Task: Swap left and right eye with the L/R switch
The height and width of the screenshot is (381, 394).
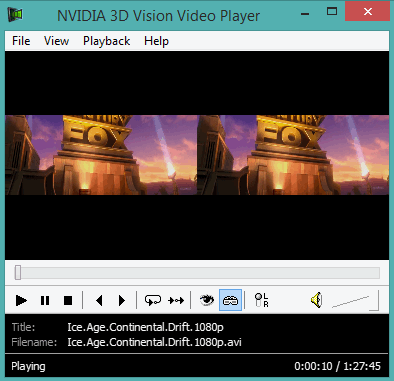Action: pos(261,300)
